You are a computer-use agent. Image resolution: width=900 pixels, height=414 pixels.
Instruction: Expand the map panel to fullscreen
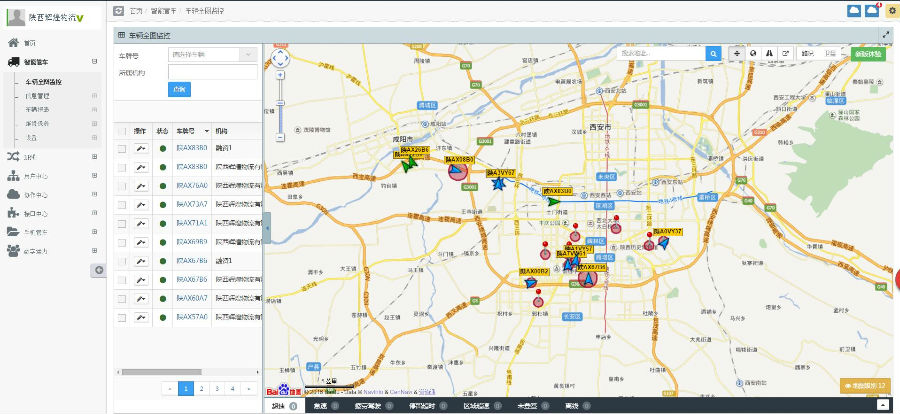point(885,34)
